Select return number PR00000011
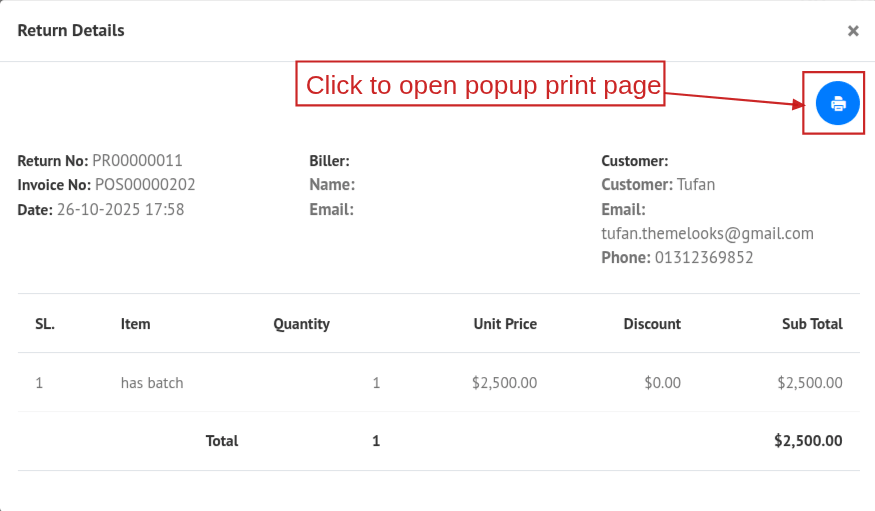 point(137,160)
